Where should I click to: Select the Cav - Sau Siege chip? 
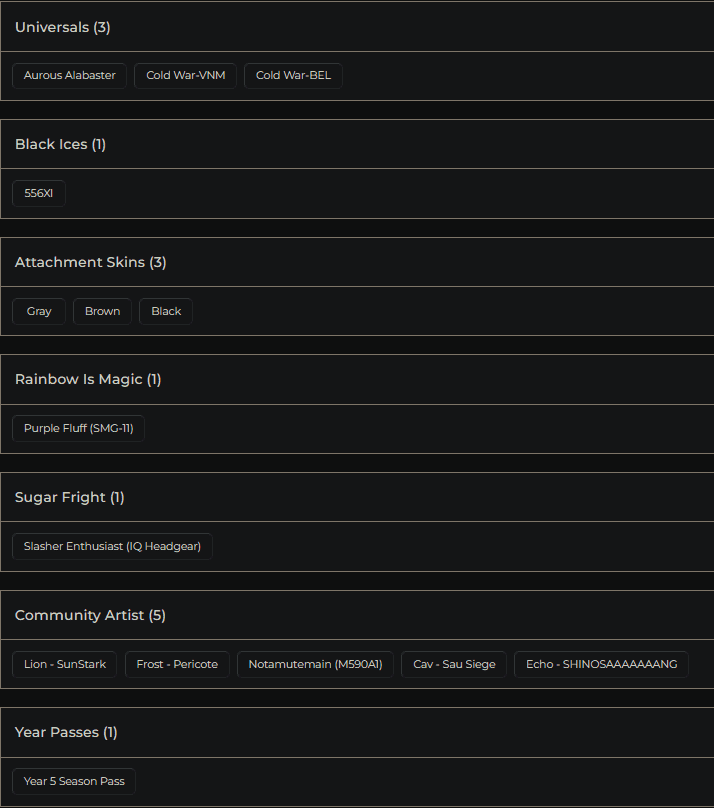click(x=454, y=664)
